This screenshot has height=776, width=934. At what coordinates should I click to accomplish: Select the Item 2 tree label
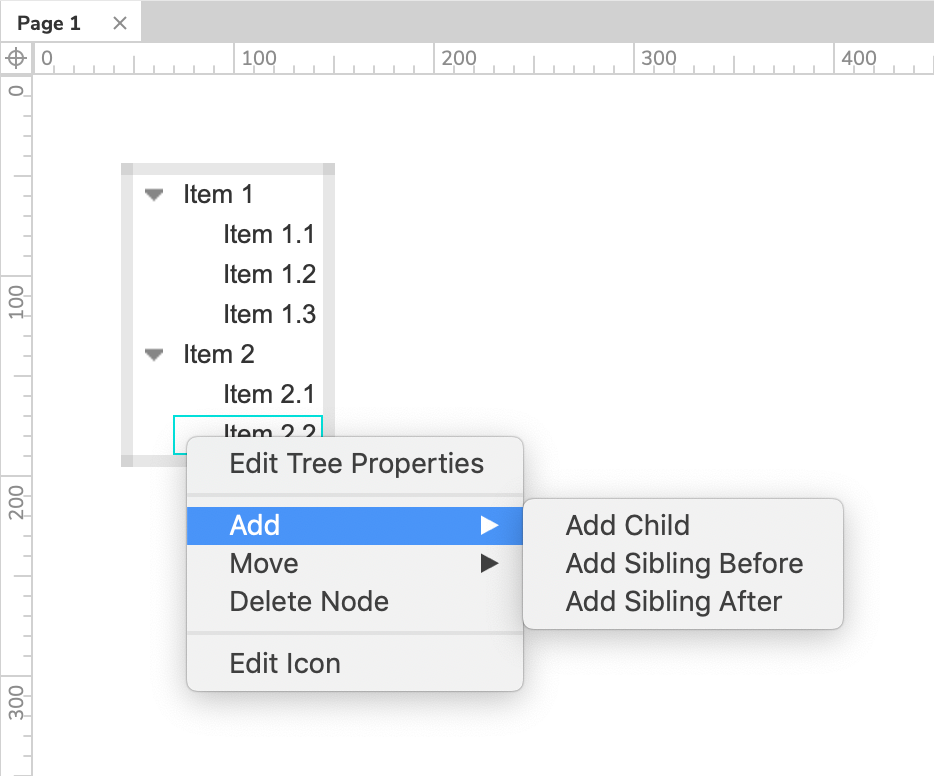[218, 354]
